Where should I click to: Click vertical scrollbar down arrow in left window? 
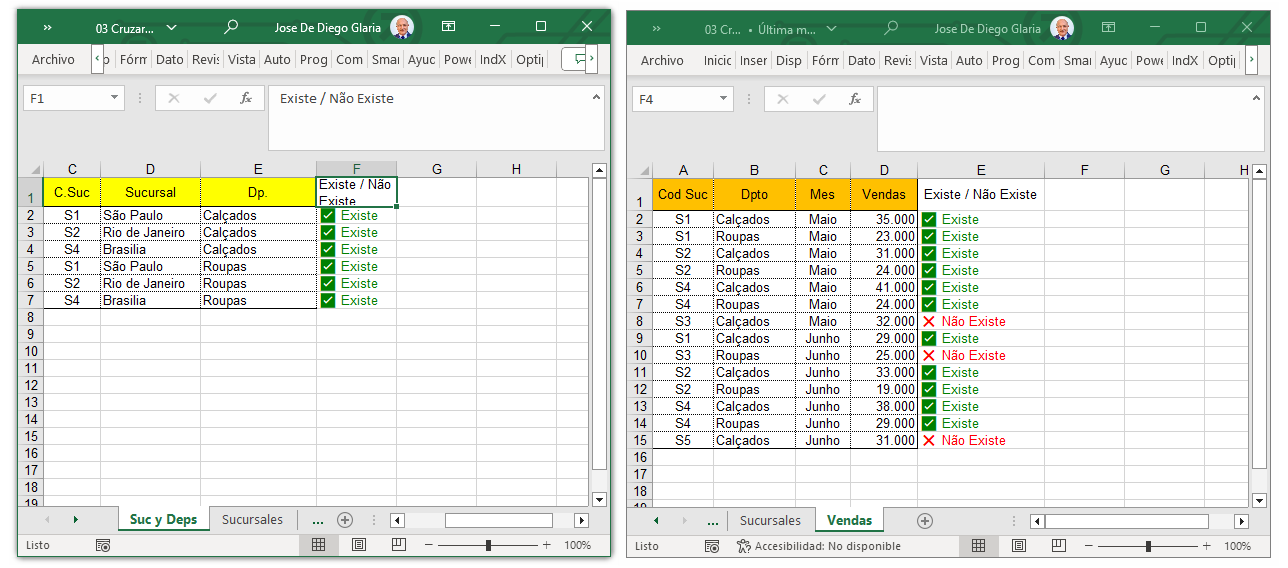(x=600, y=499)
